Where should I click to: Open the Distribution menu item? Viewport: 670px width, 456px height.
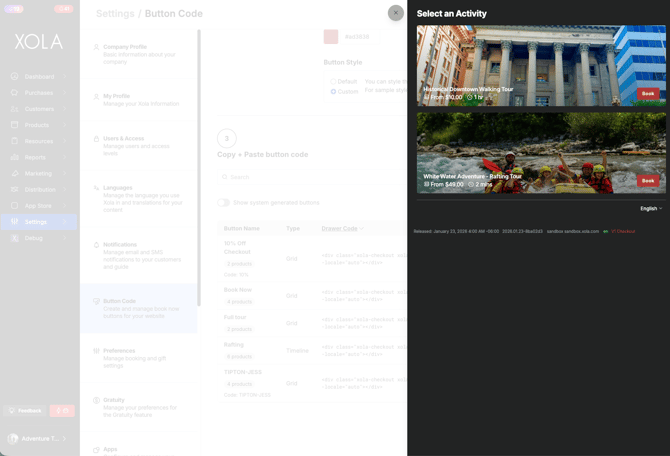pyautogui.click(x=39, y=189)
